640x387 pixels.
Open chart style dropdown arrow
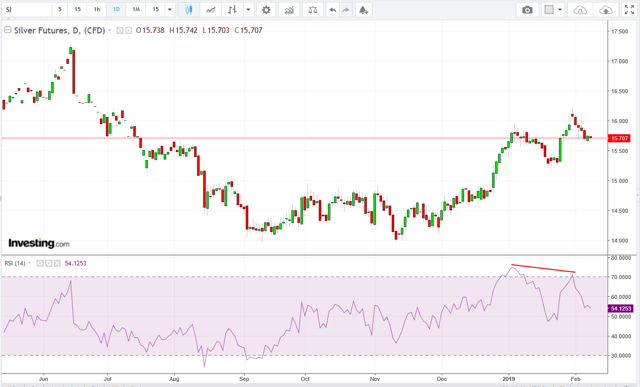[x=248, y=9]
